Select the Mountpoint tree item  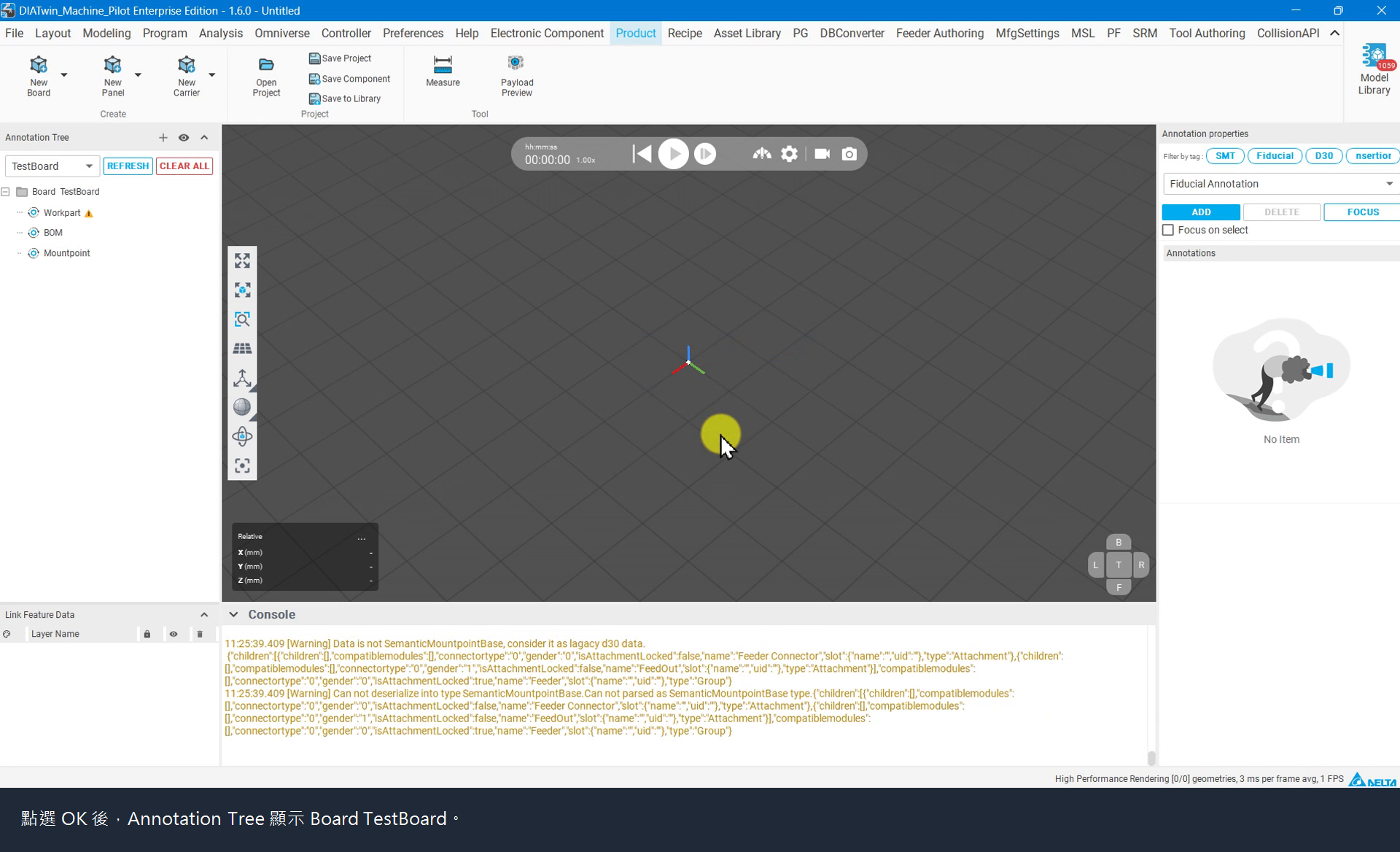[x=66, y=253]
